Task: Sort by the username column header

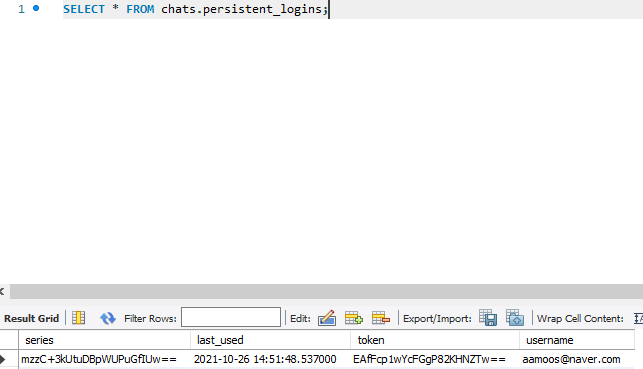Action: click(x=577, y=340)
